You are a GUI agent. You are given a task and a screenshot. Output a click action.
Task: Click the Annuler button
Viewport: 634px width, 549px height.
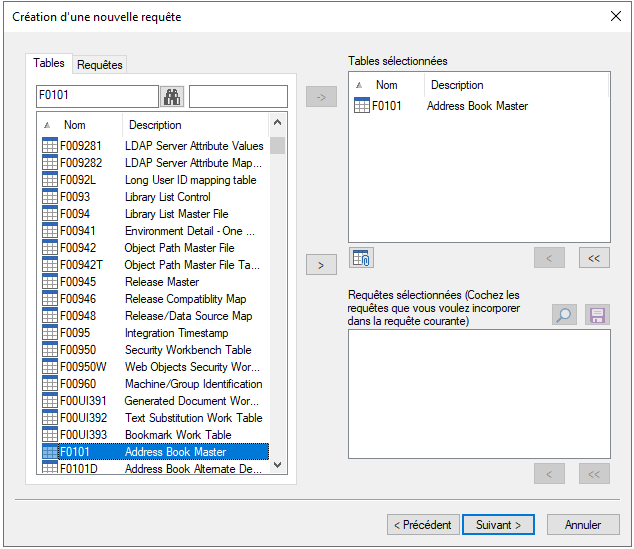click(x=583, y=524)
